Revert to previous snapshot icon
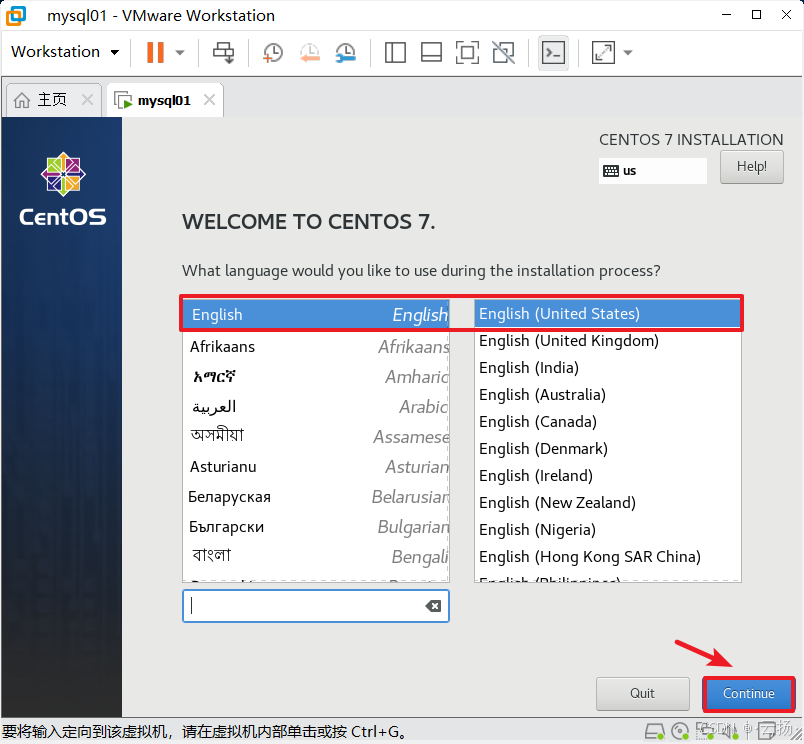The image size is (804, 744). click(310, 52)
